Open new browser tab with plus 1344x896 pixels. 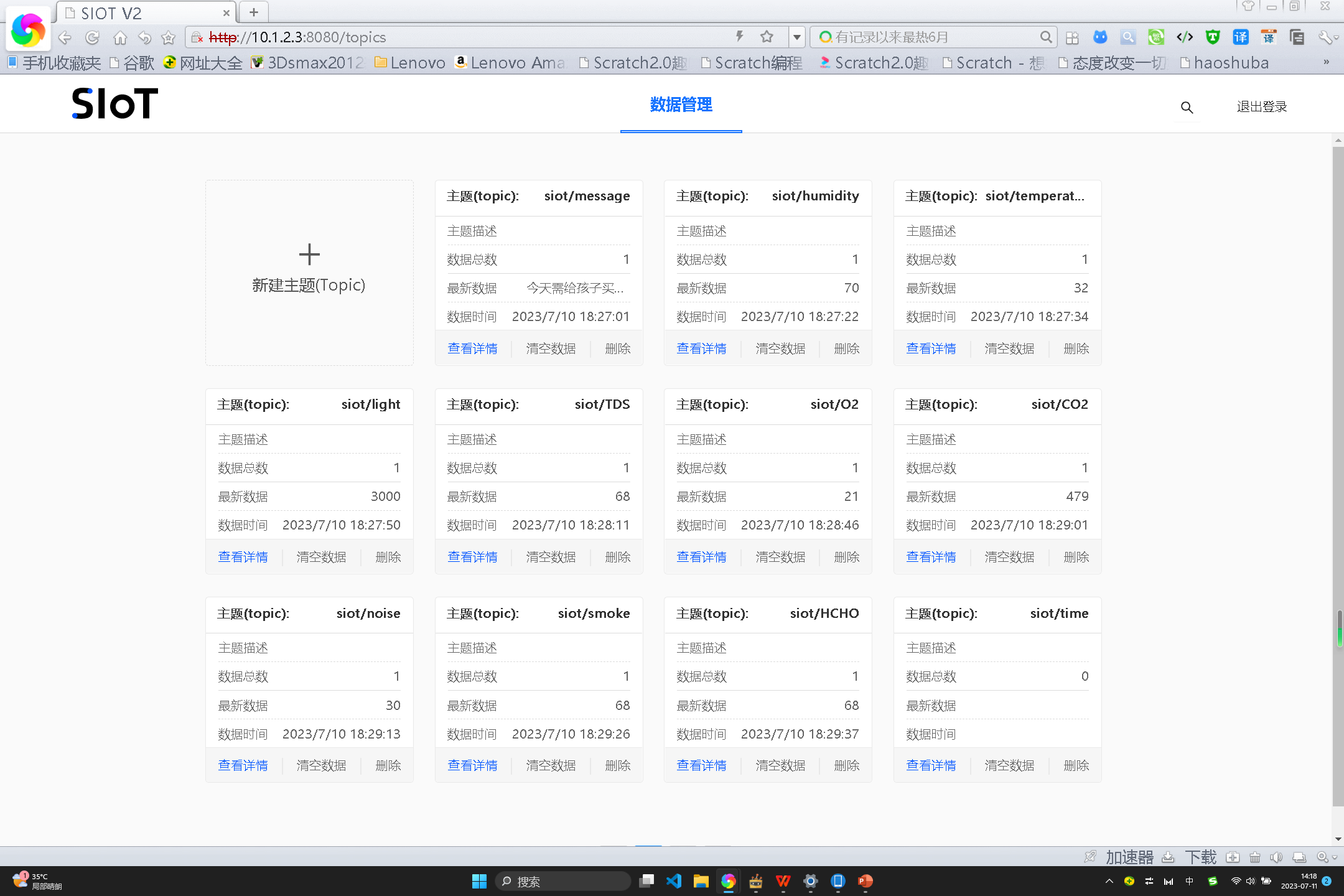[254, 12]
